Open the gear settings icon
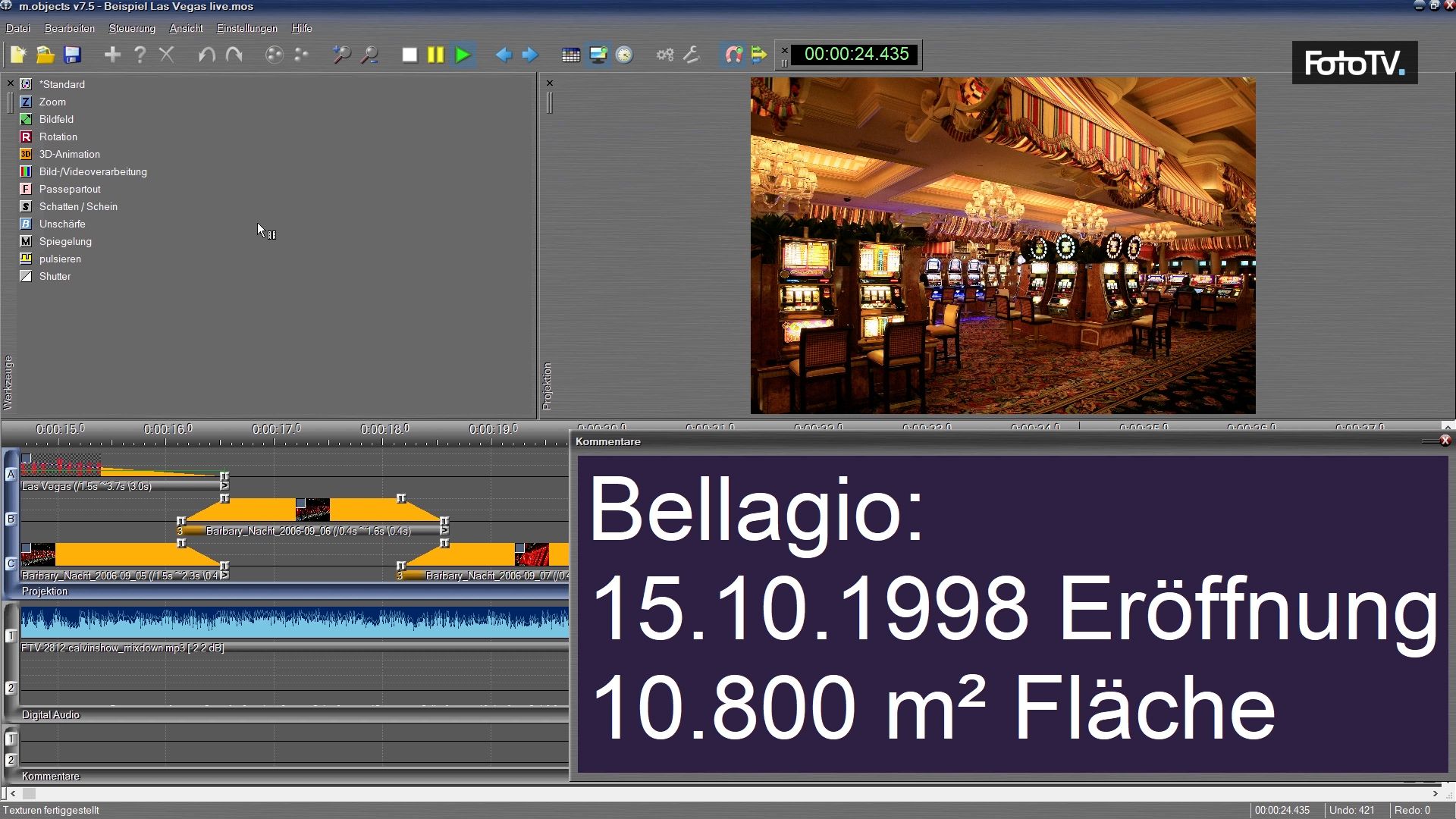This screenshot has height=819, width=1456. pos(665,55)
